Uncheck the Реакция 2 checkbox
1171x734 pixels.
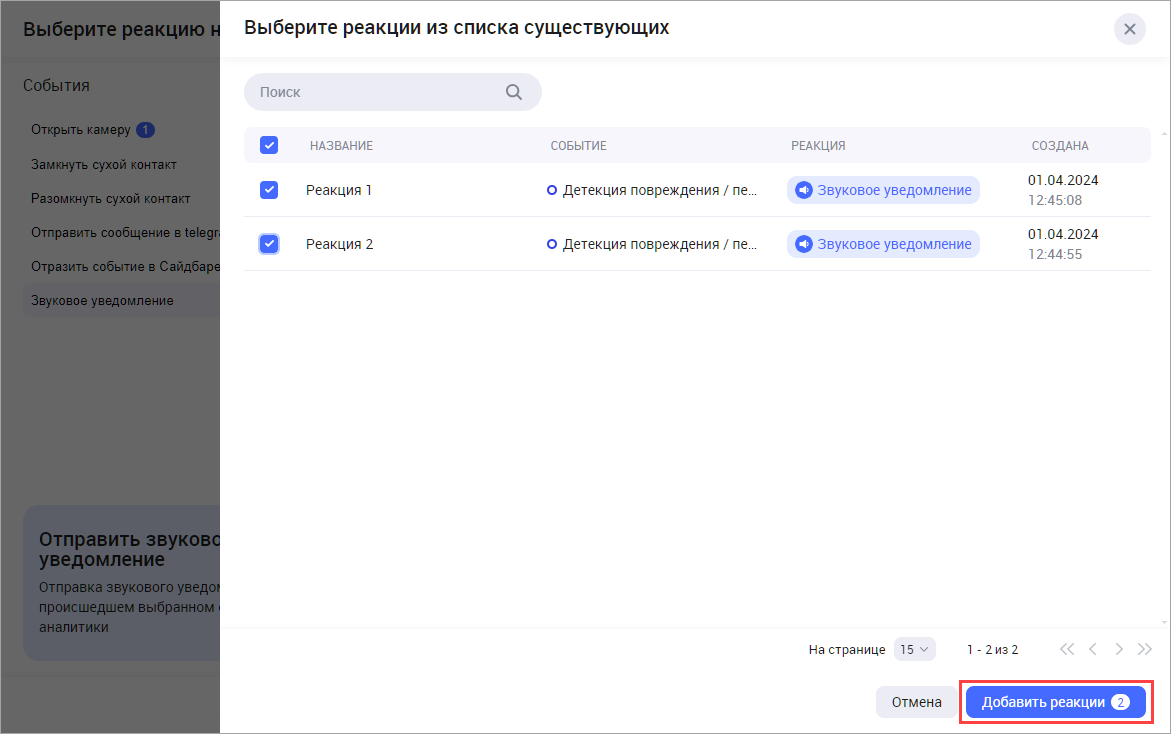point(269,244)
